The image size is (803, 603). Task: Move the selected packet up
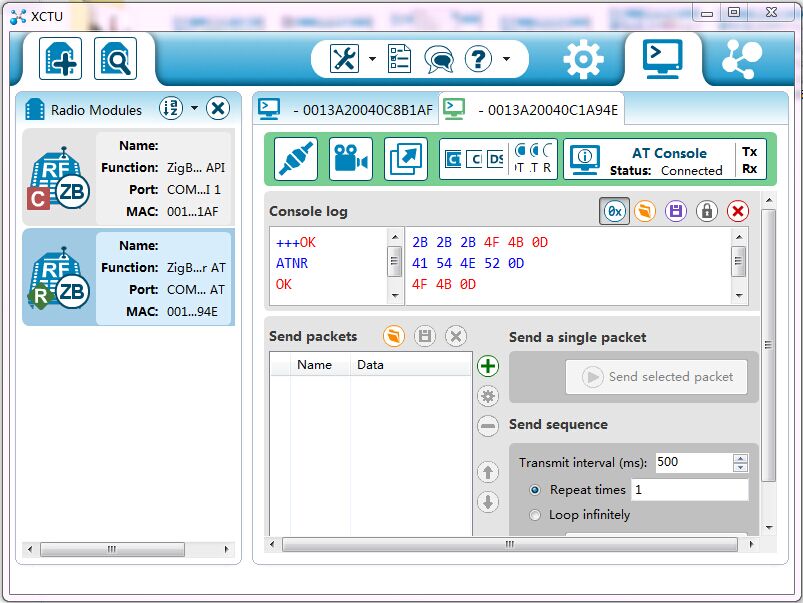488,472
